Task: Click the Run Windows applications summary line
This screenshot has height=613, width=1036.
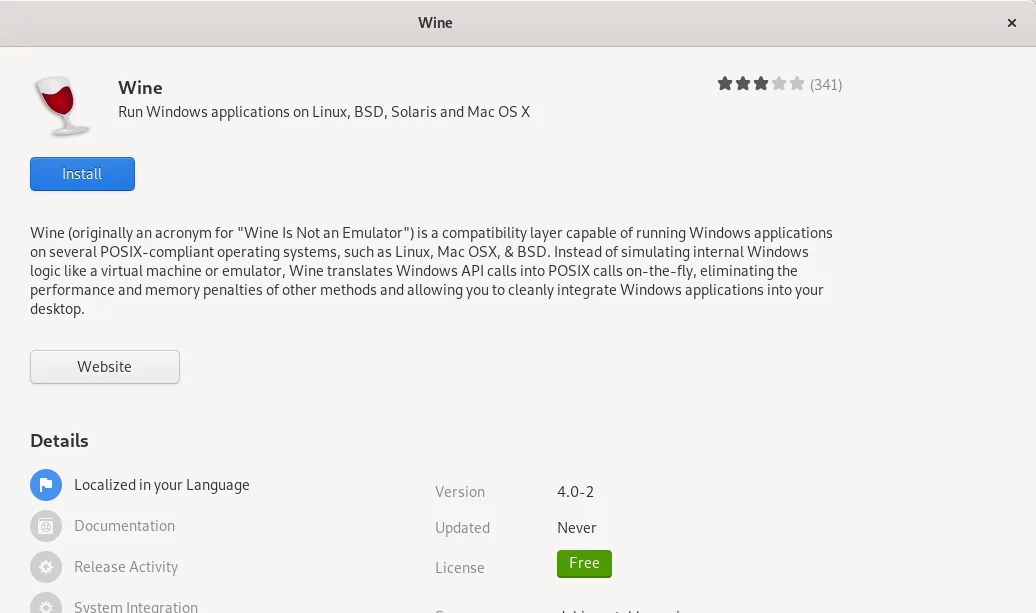Action: click(324, 112)
